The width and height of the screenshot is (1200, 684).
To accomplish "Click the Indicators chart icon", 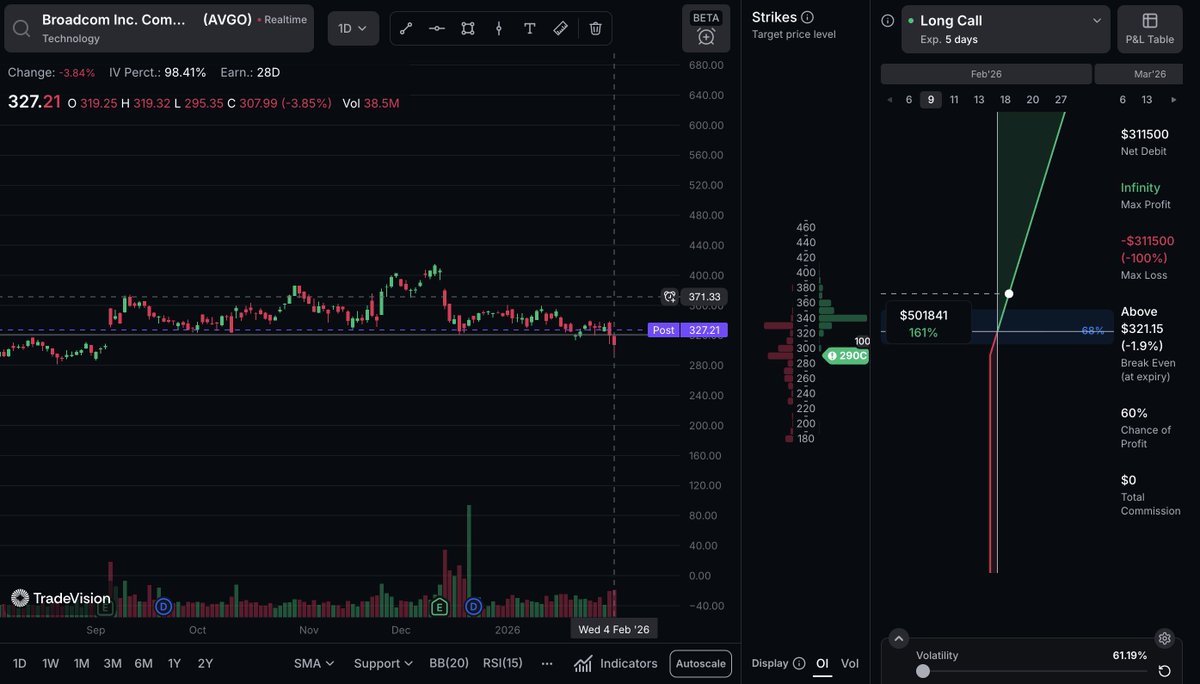I will 583,663.
